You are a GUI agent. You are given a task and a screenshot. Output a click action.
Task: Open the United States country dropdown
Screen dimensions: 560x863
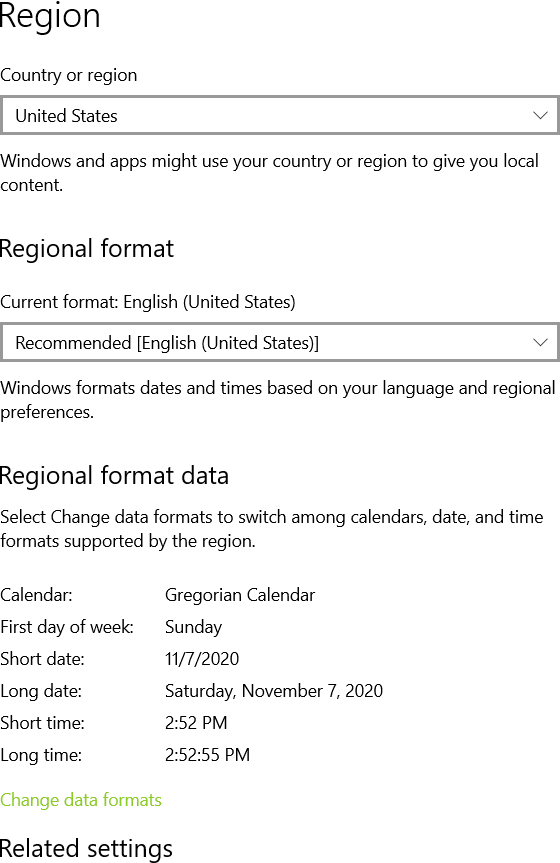click(x=280, y=115)
